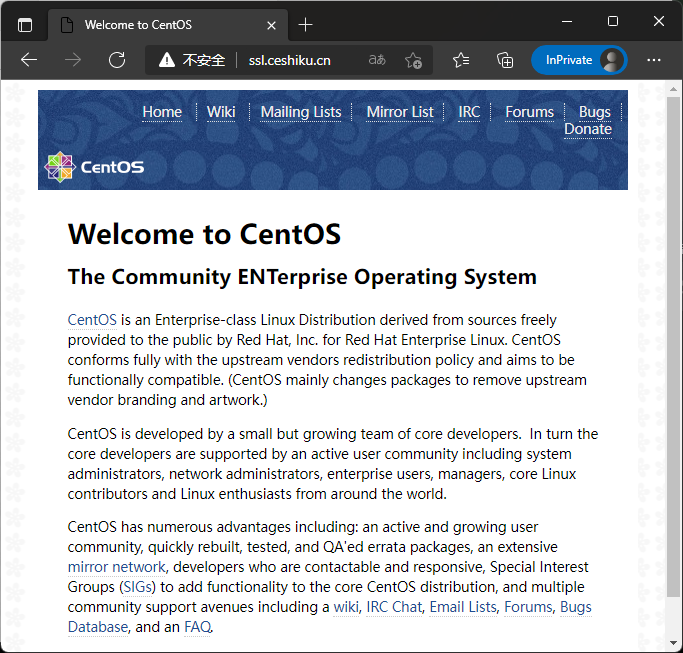Click the scrollbar up arrow

click(673, 89)
